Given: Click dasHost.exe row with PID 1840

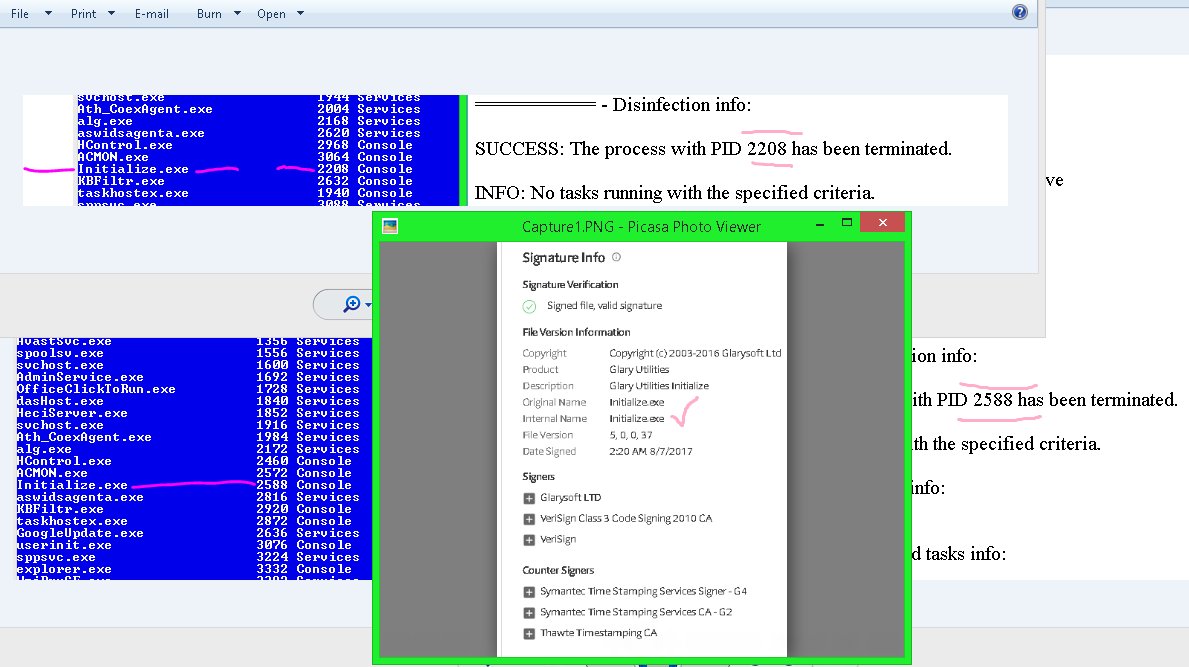Looking at the screenshot, I should [188, 402].
